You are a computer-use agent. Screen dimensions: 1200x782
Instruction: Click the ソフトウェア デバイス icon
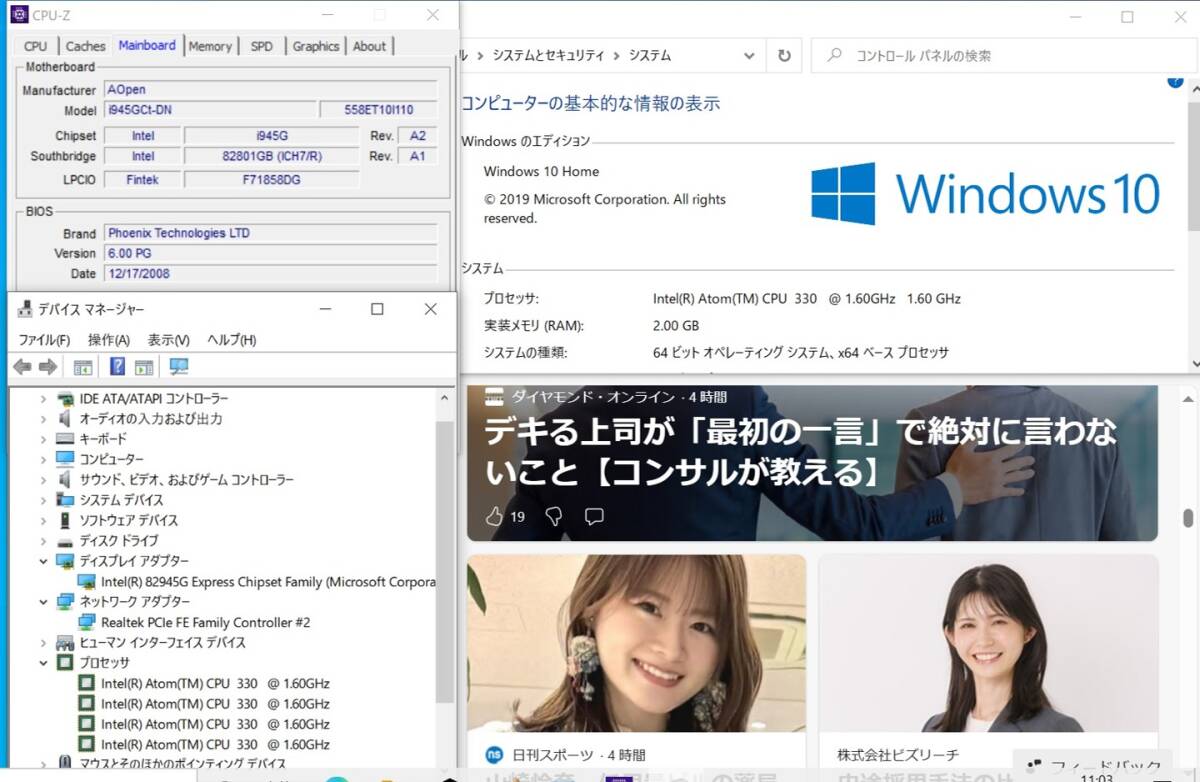[65, 520]
